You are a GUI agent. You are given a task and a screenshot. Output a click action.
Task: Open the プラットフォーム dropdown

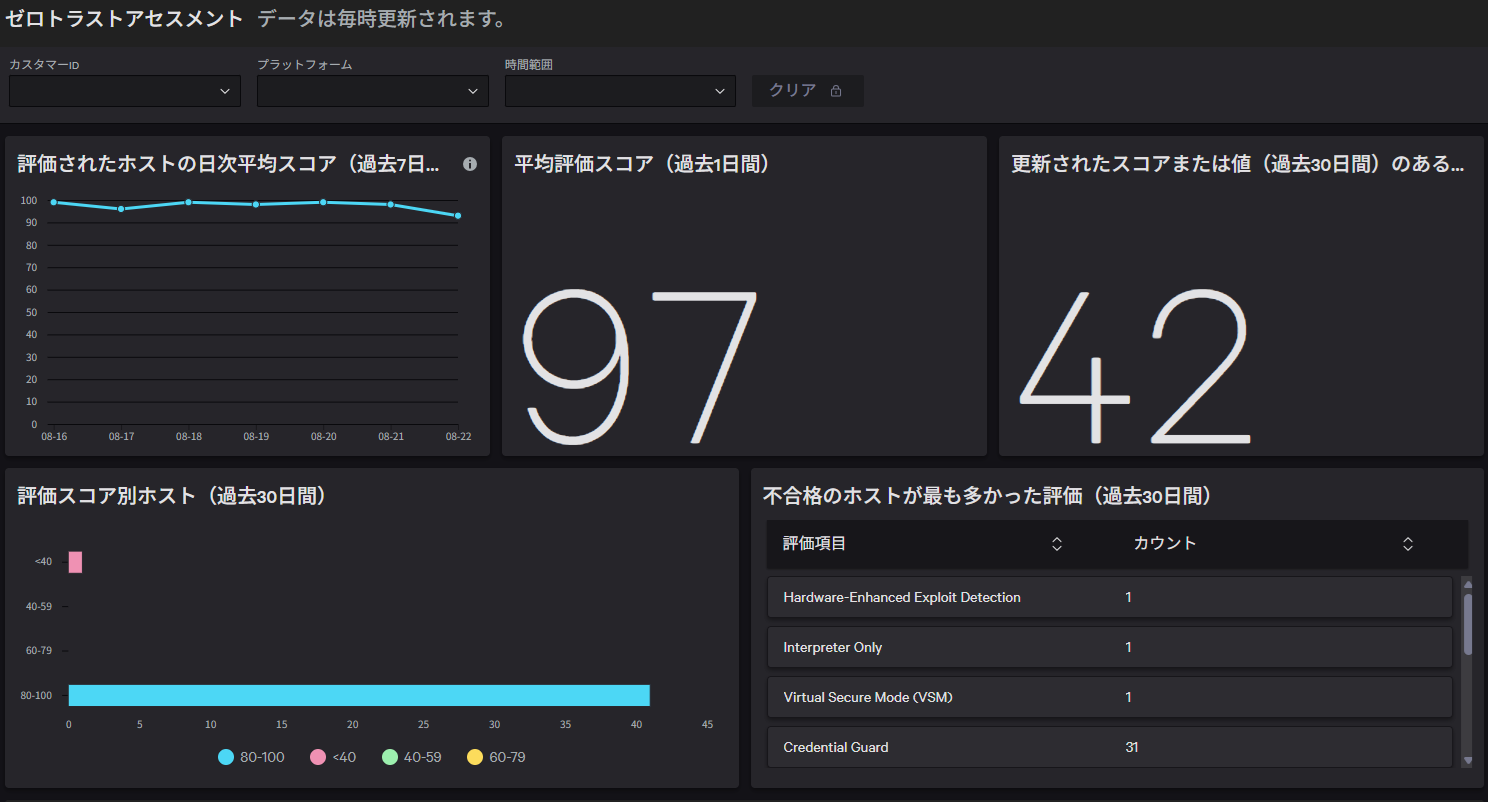tap(373, 91)
